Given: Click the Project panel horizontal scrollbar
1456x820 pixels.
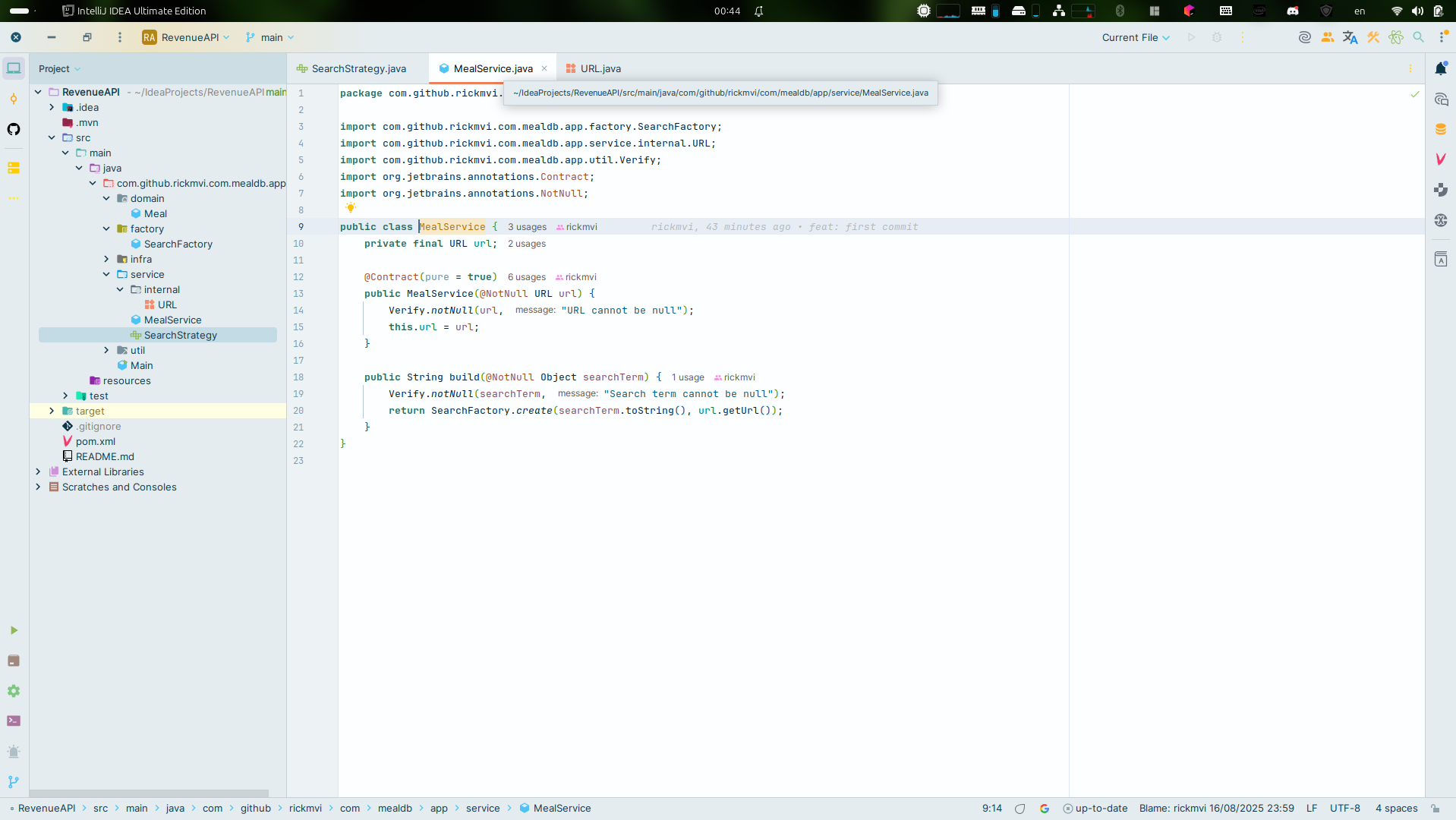Looking at the screenshot, I should [x=149, y=793].
